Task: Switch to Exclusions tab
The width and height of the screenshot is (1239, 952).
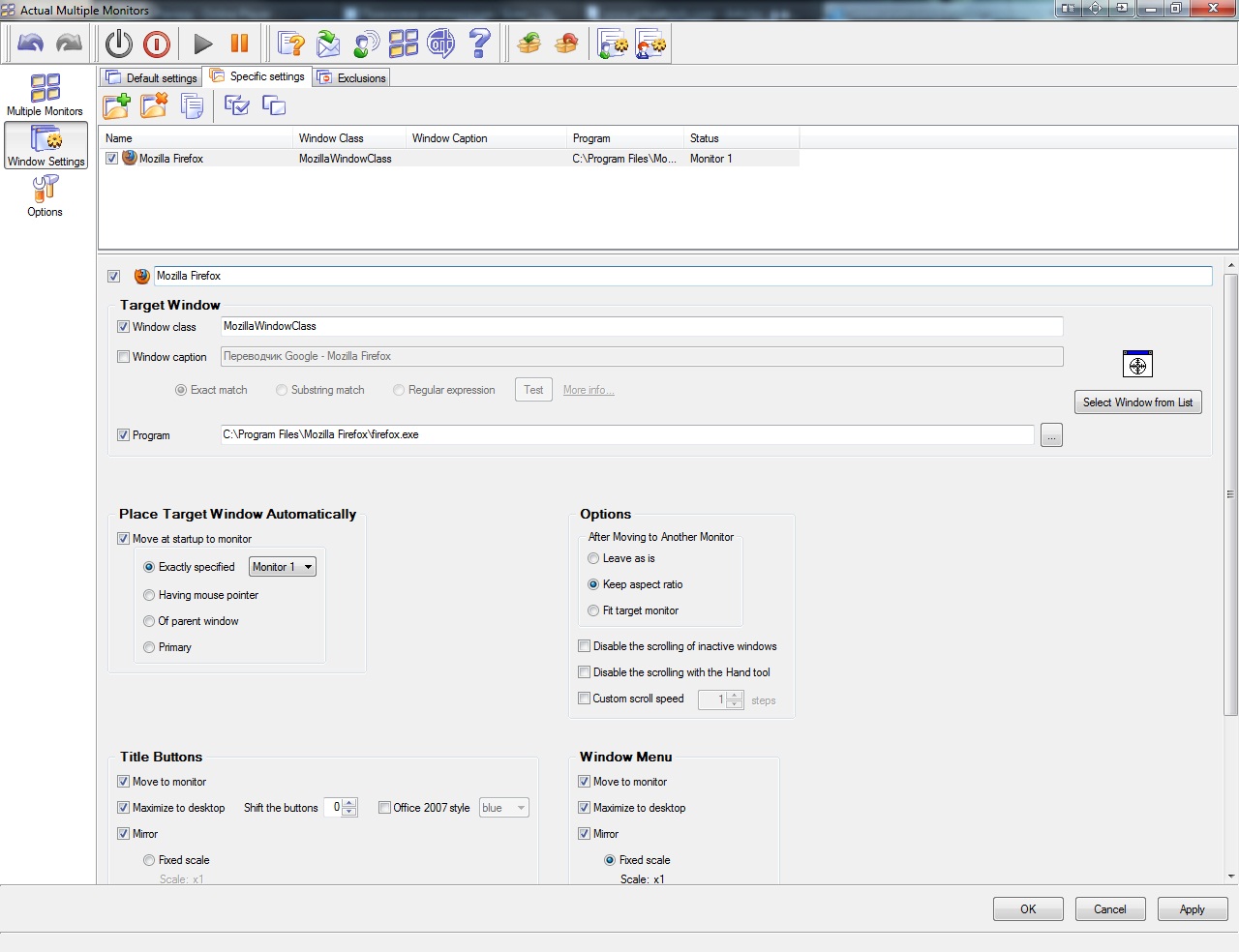Action: [x=352, y=77]
